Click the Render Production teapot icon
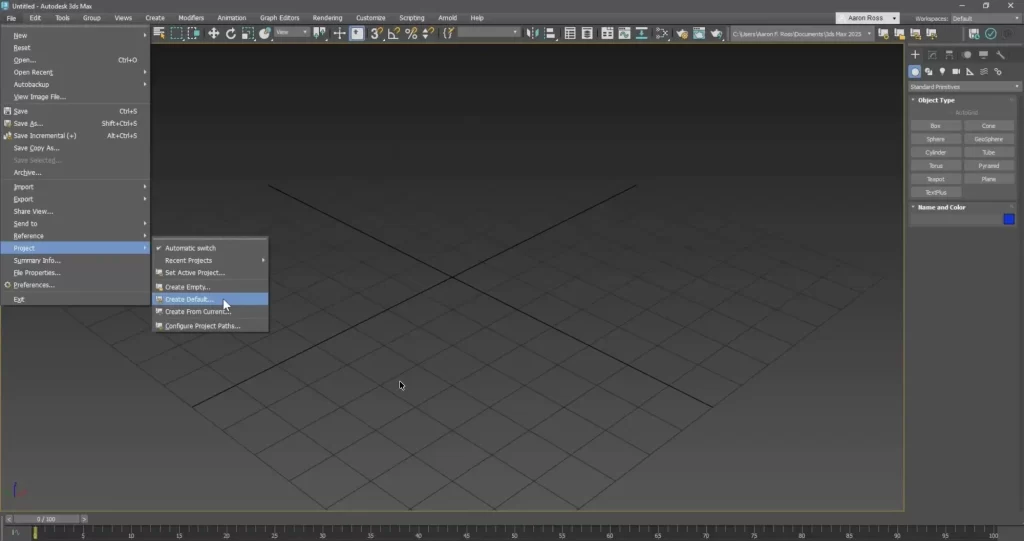Screen dimensions: 1024x541 716,33
